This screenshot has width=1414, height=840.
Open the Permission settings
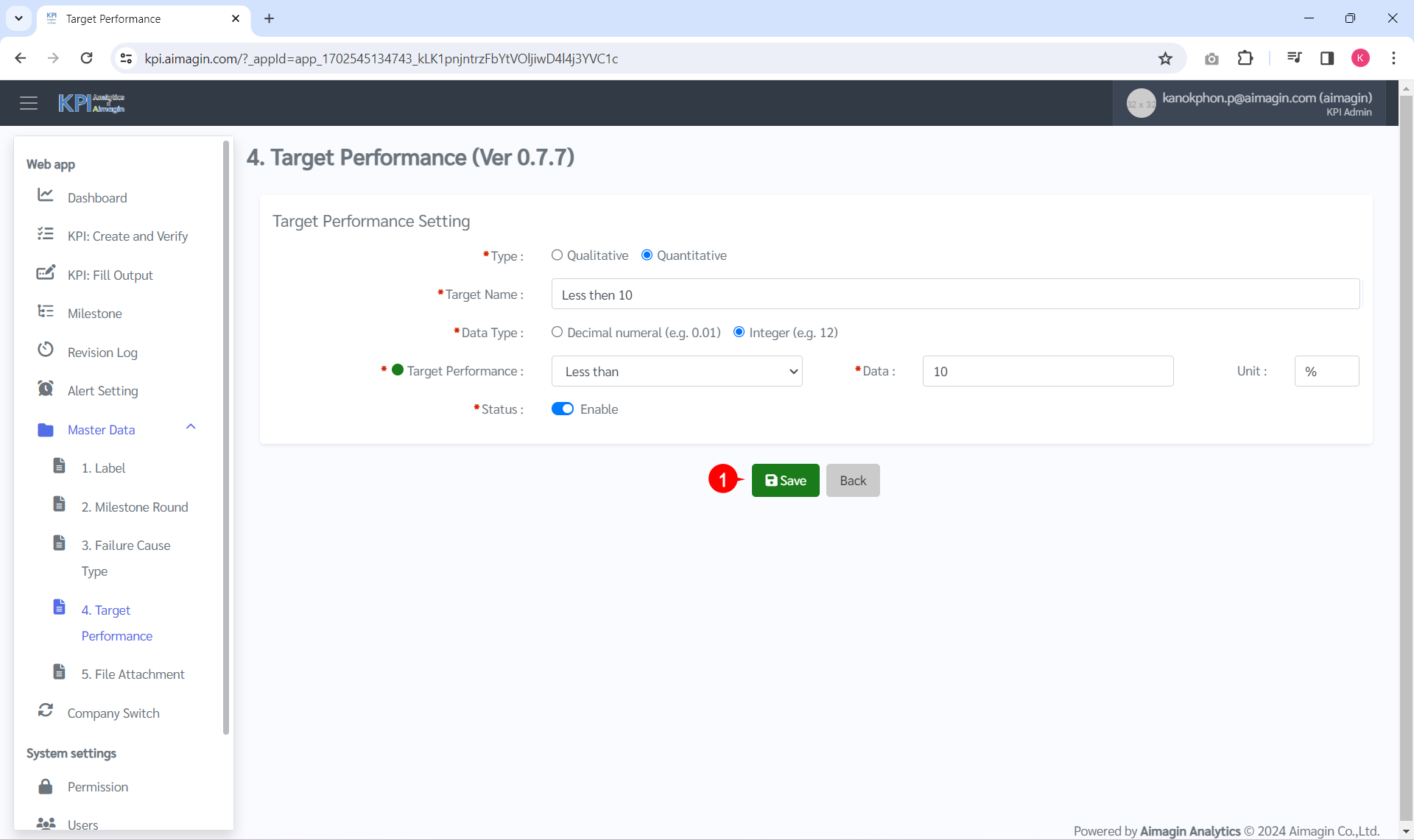(98, 786)
